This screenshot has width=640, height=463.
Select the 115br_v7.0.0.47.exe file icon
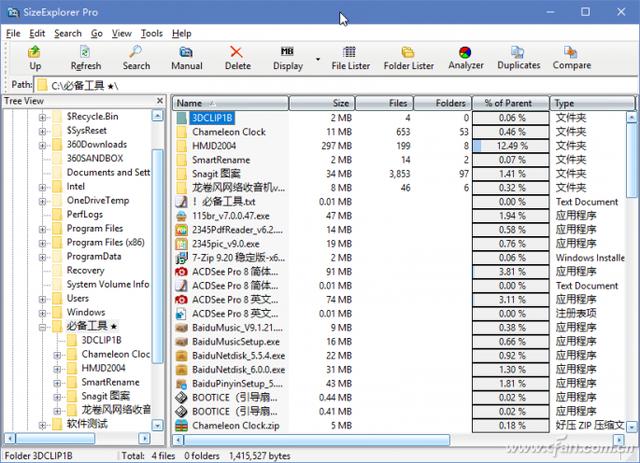[181, 216]
